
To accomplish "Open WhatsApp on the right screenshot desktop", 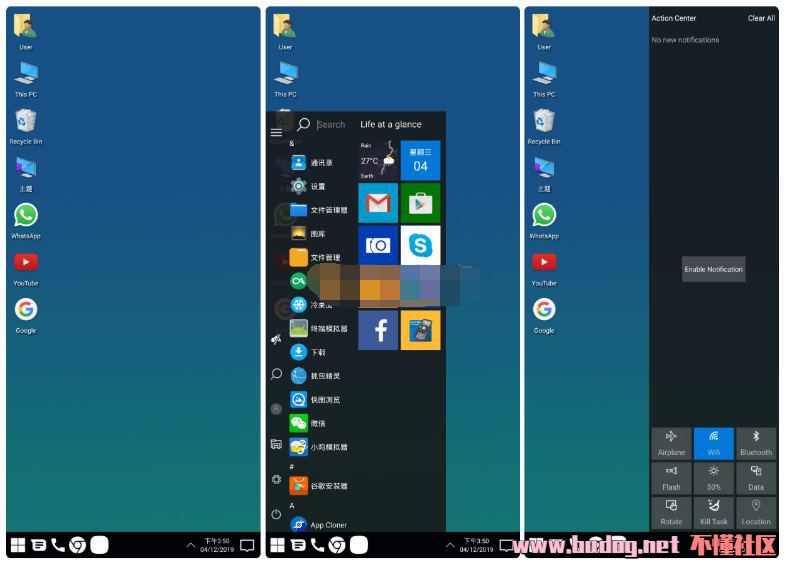I will [544, 221].
